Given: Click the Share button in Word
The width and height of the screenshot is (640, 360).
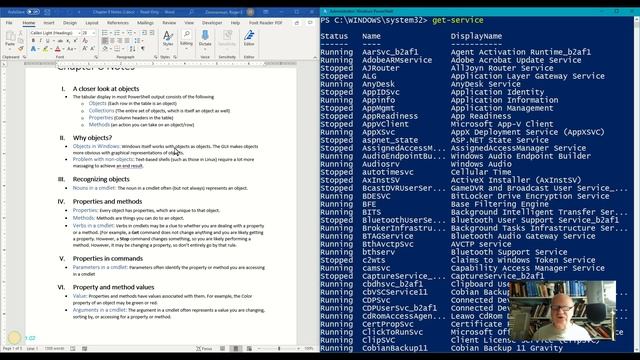Looking at the screenshot, I should [297, 23].
